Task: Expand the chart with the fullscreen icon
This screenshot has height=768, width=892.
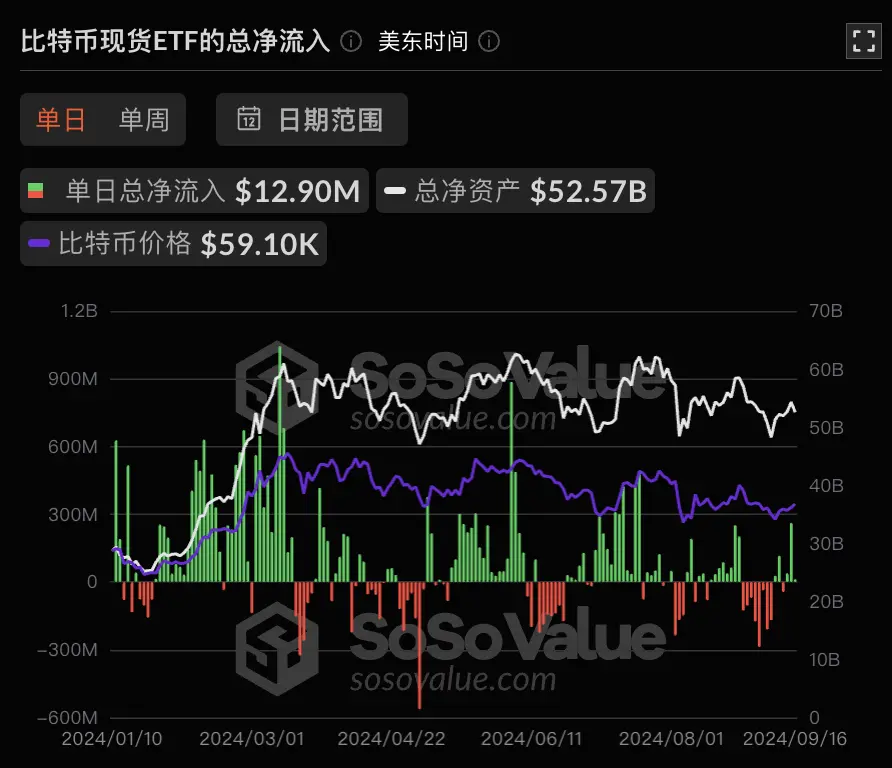Action: 862,41
